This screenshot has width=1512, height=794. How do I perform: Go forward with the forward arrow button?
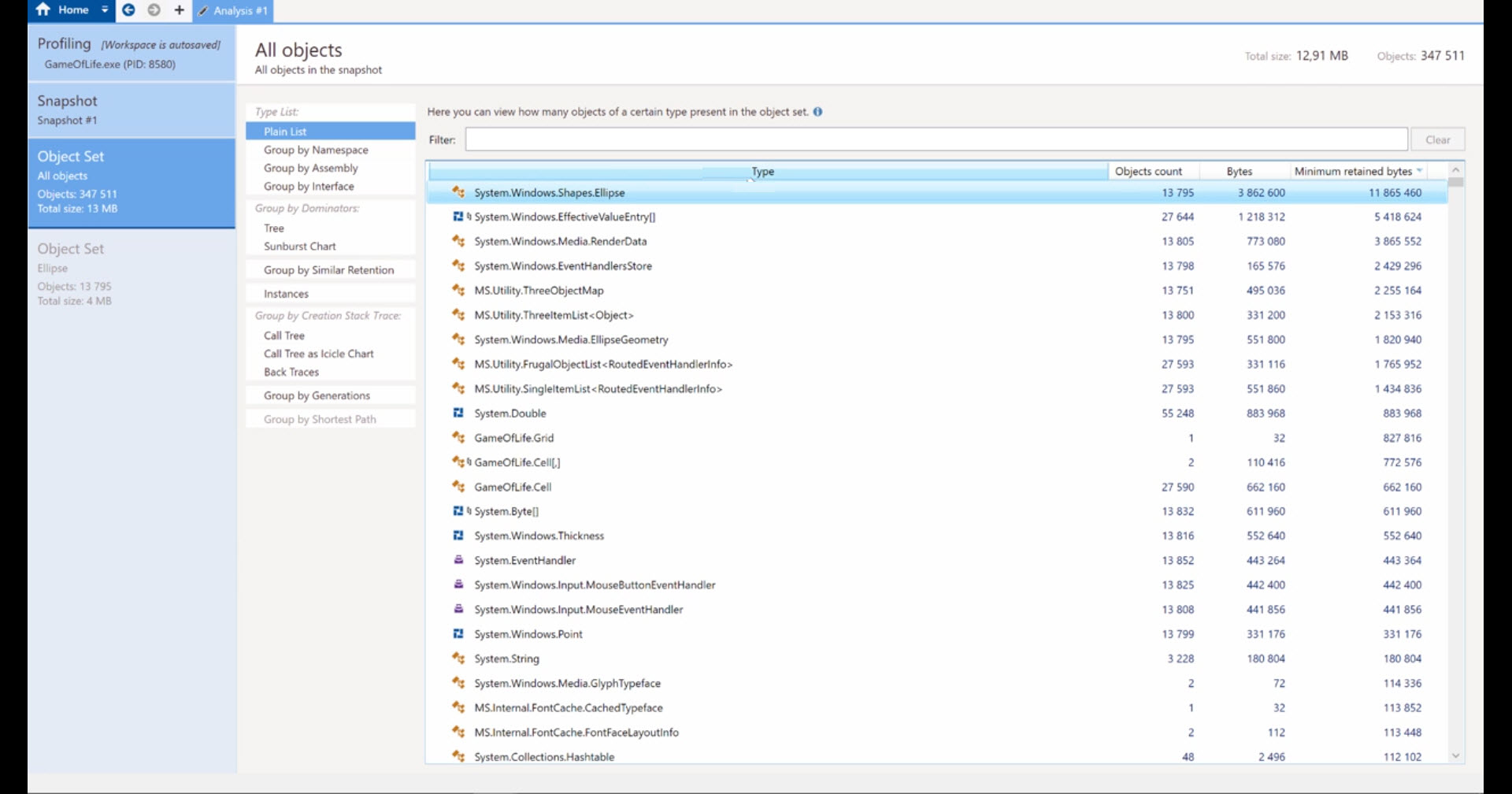point(154,10)
